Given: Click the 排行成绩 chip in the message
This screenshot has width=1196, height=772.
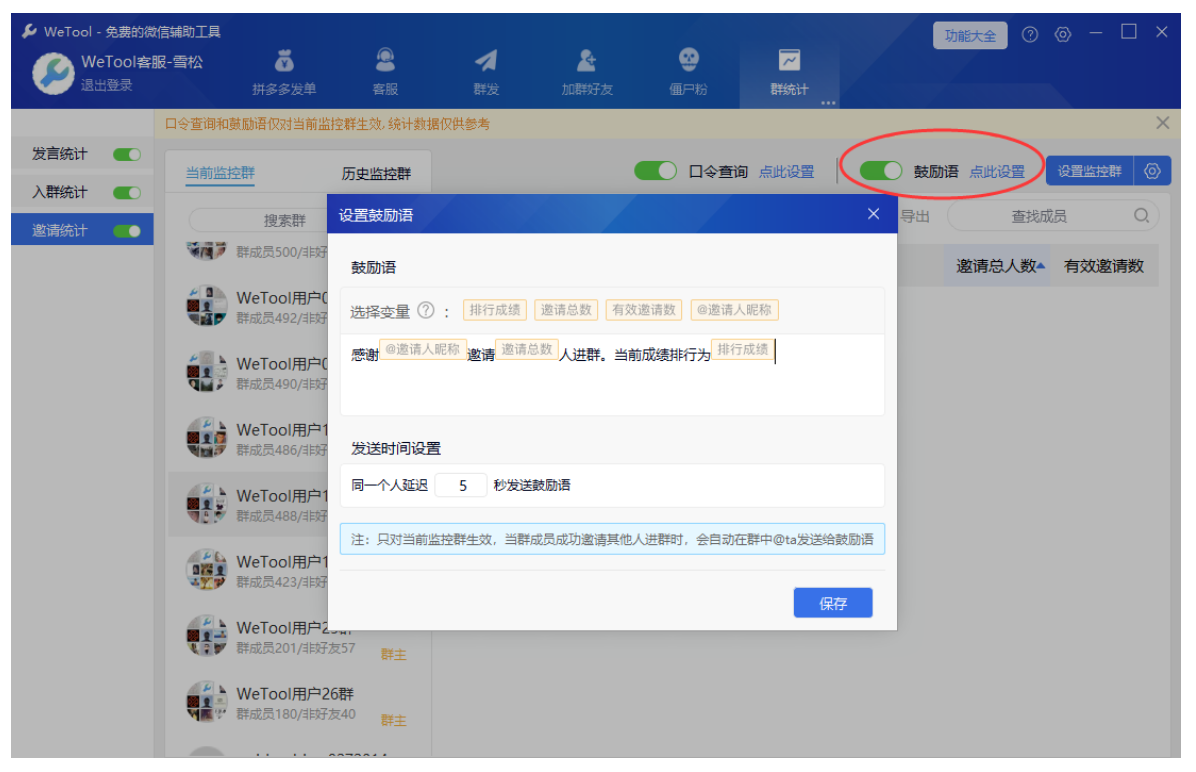Looking at the screenshot, I should 742,349.
